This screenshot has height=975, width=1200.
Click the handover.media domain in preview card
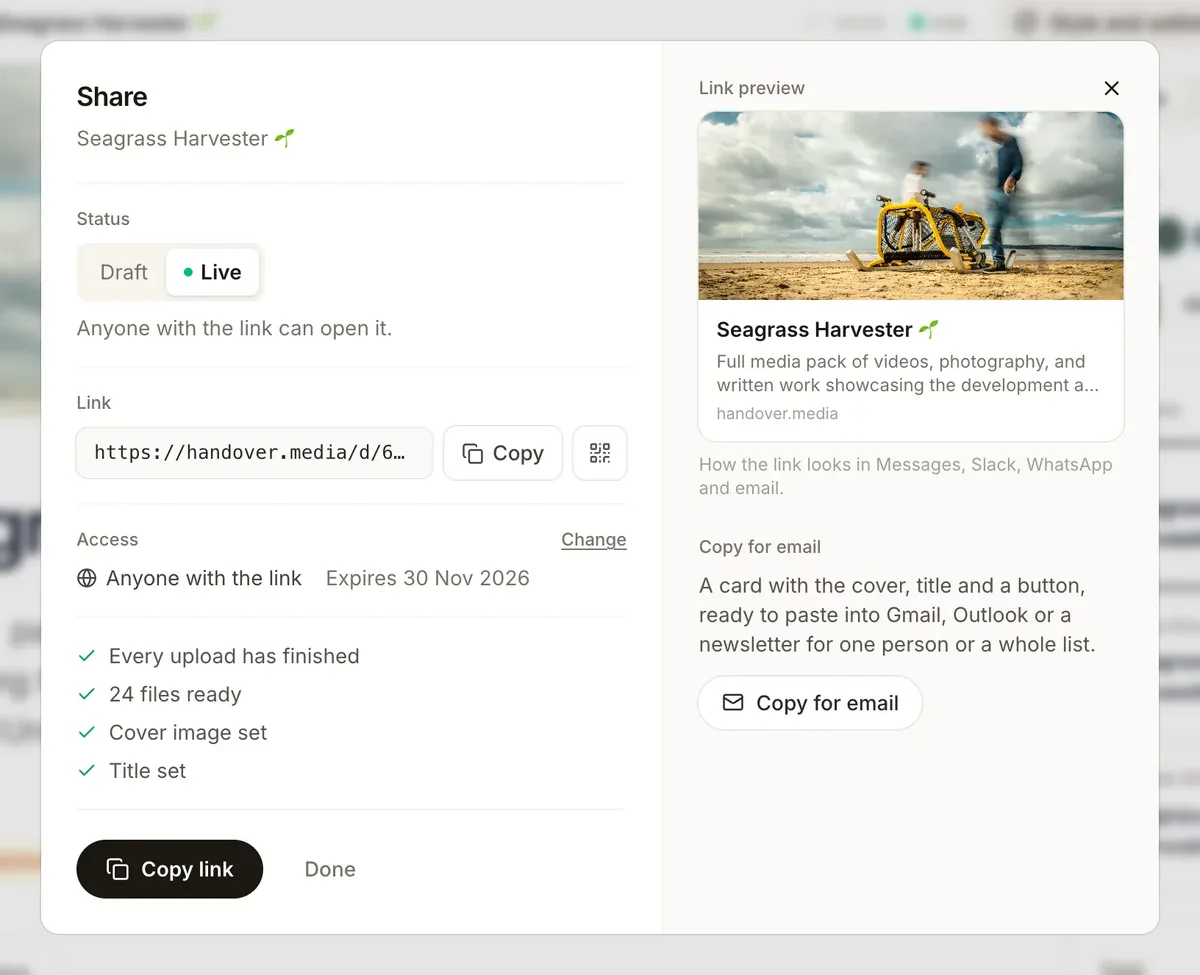click(x=777, y=413)
